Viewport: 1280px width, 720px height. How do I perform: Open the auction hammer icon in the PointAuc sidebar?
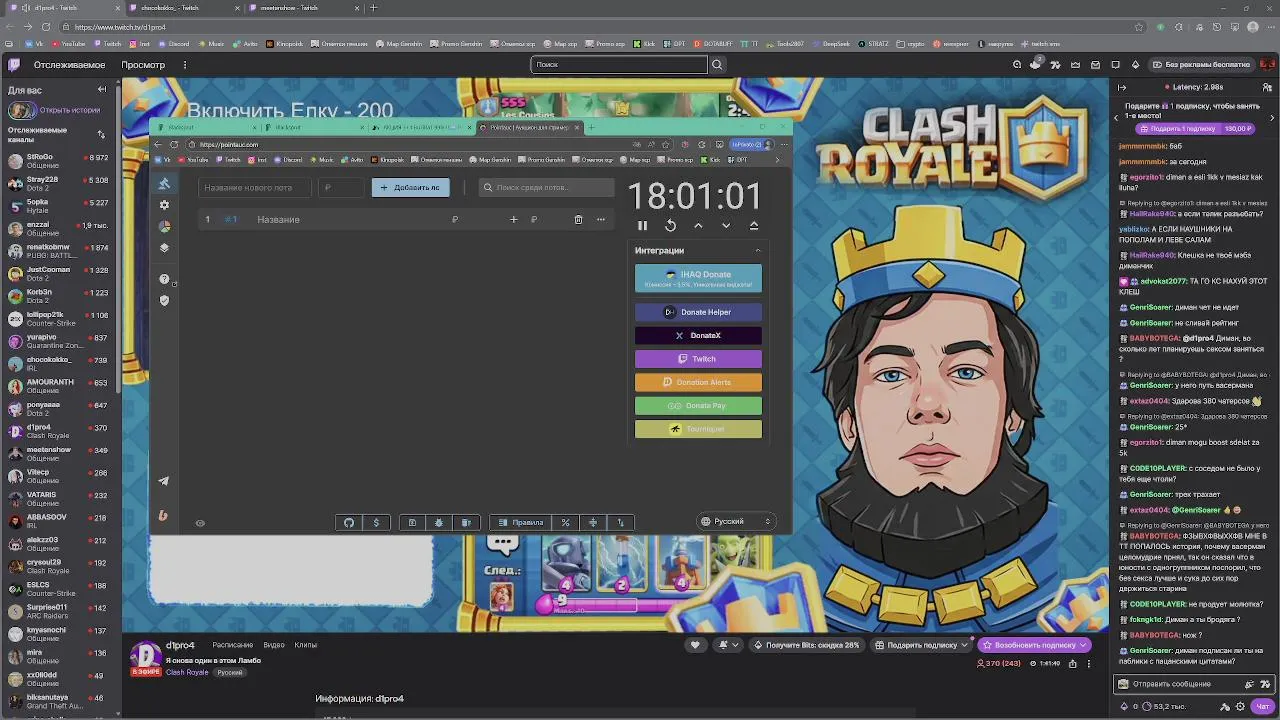tap(164, 183)
